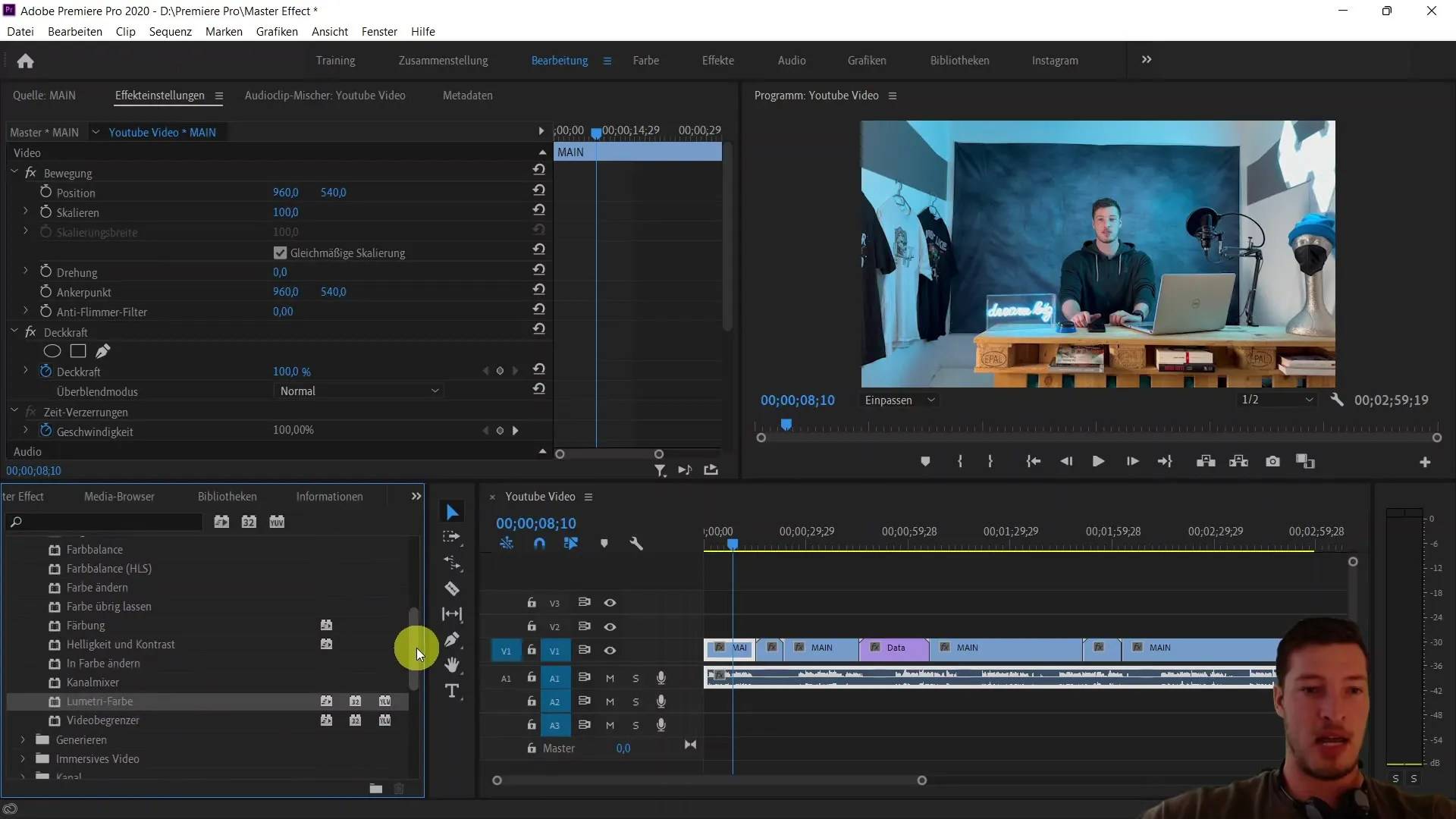
Task: Open Einpassen zoom level dropdown
Action: click(x=899, y=400)
